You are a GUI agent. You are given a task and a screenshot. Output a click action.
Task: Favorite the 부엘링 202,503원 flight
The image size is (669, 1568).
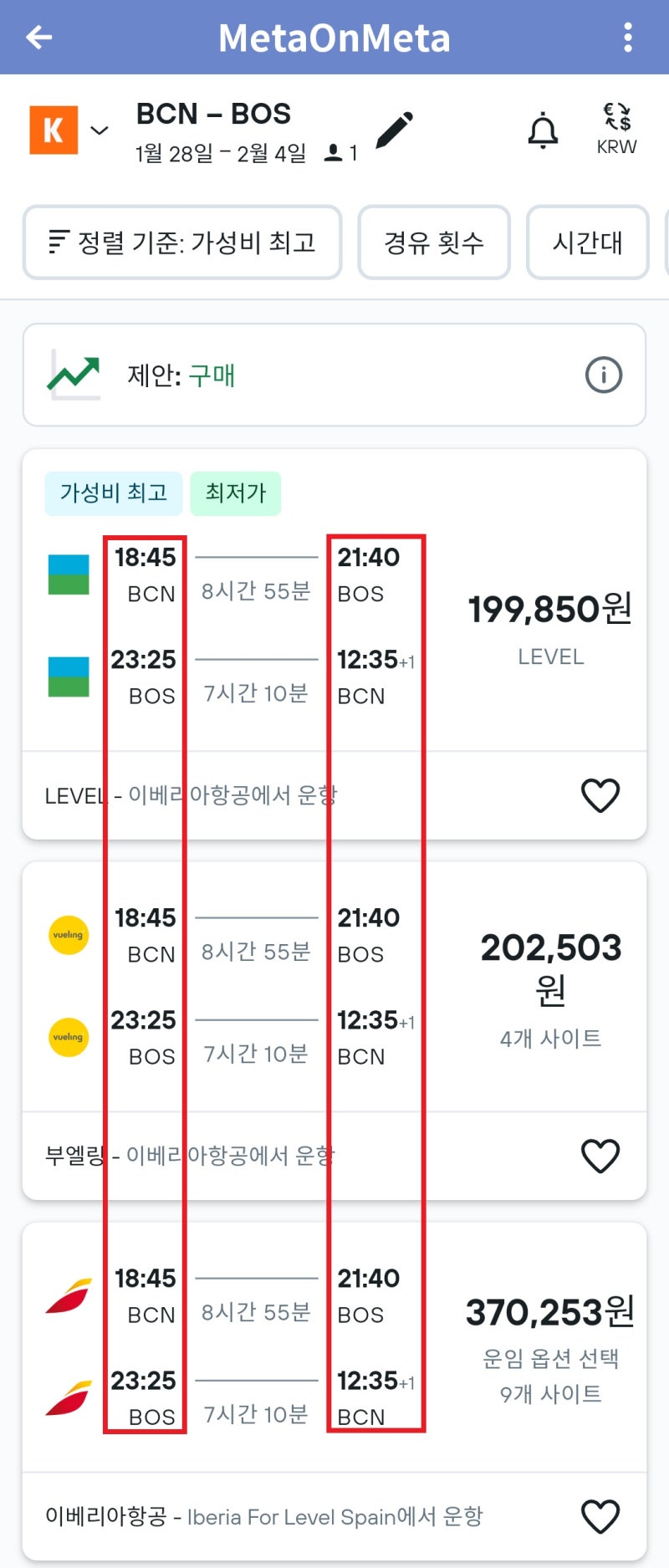coord(600,1157)
